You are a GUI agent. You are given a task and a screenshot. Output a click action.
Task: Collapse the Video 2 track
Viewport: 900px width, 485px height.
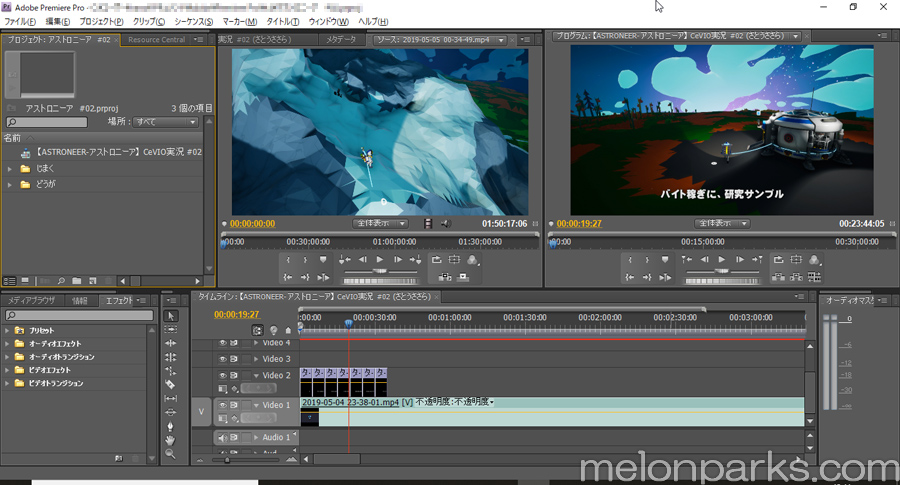[x=256, y=375]
